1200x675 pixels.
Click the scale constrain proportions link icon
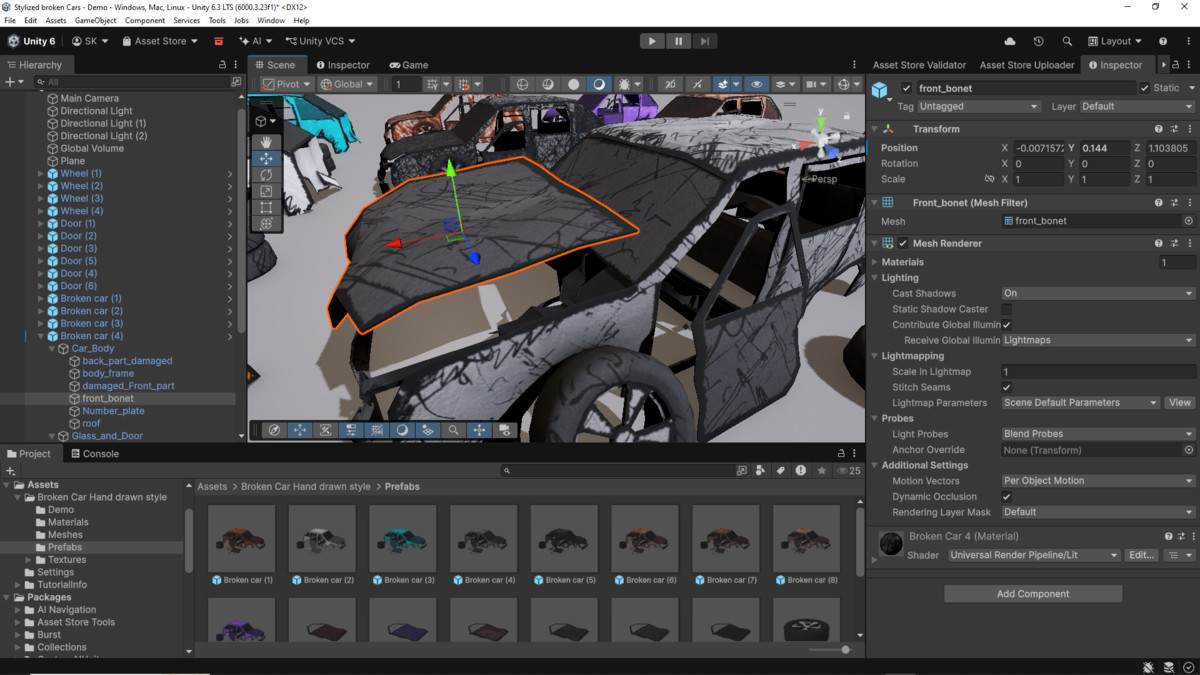point(990,179)
